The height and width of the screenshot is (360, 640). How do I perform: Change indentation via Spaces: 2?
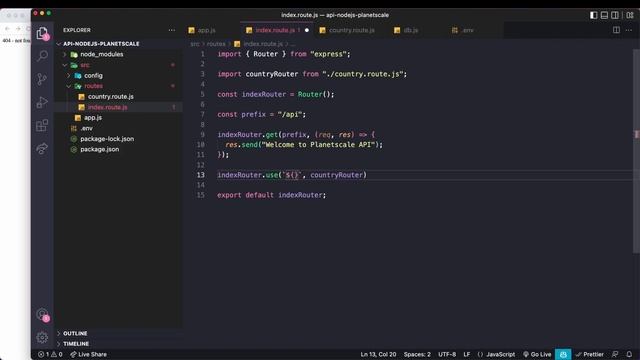tap(417, 354)
